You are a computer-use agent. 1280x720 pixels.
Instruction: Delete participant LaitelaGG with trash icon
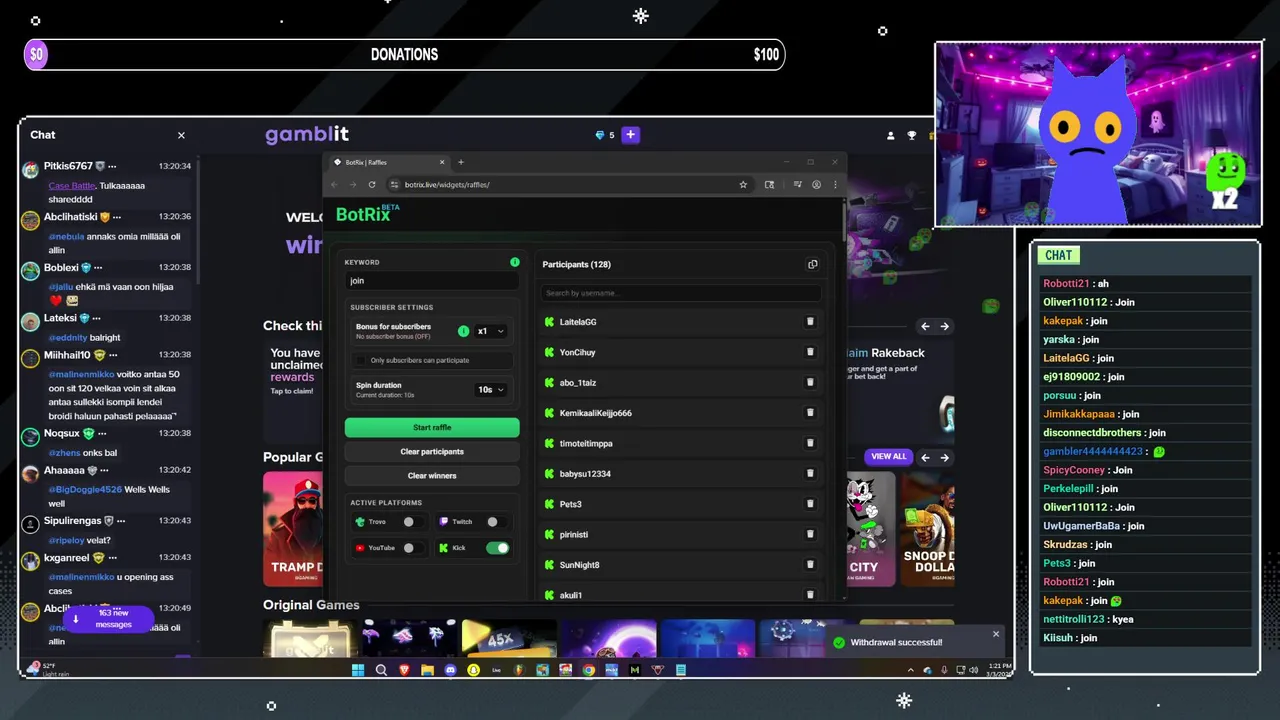click(810, 322)
